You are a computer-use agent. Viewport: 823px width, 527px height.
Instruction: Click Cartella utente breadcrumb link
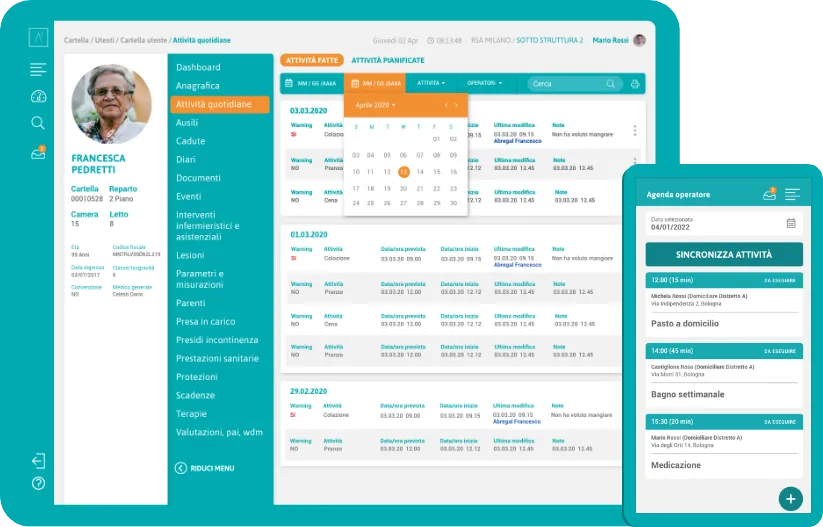click(x=143, y=40)
